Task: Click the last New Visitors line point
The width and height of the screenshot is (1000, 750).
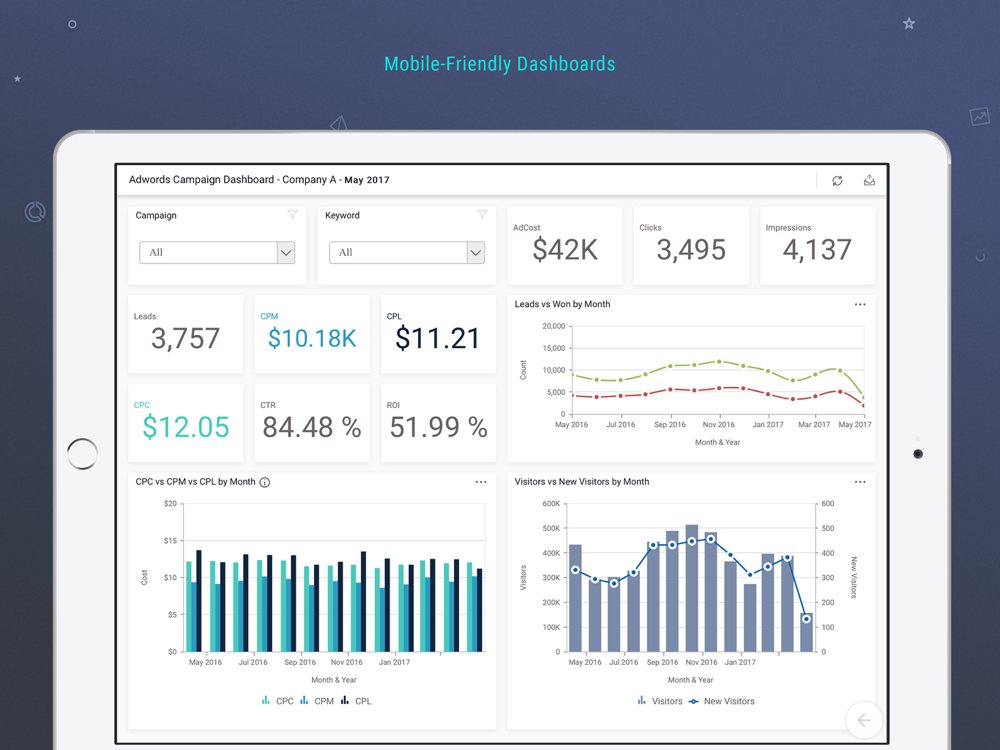Action: point(806,619)
